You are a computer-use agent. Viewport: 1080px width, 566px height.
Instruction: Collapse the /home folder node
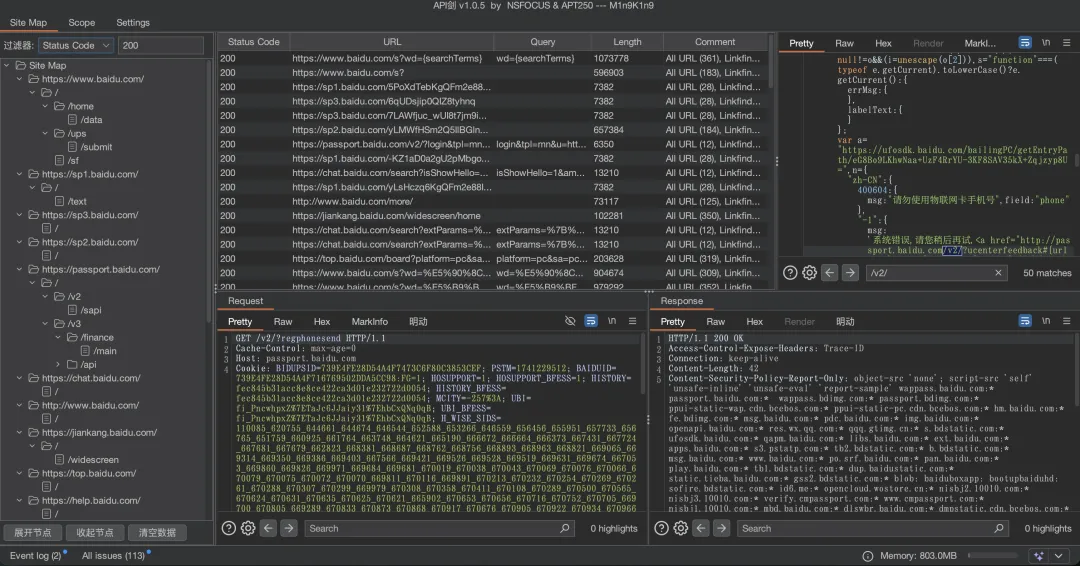tap(45, 106)
